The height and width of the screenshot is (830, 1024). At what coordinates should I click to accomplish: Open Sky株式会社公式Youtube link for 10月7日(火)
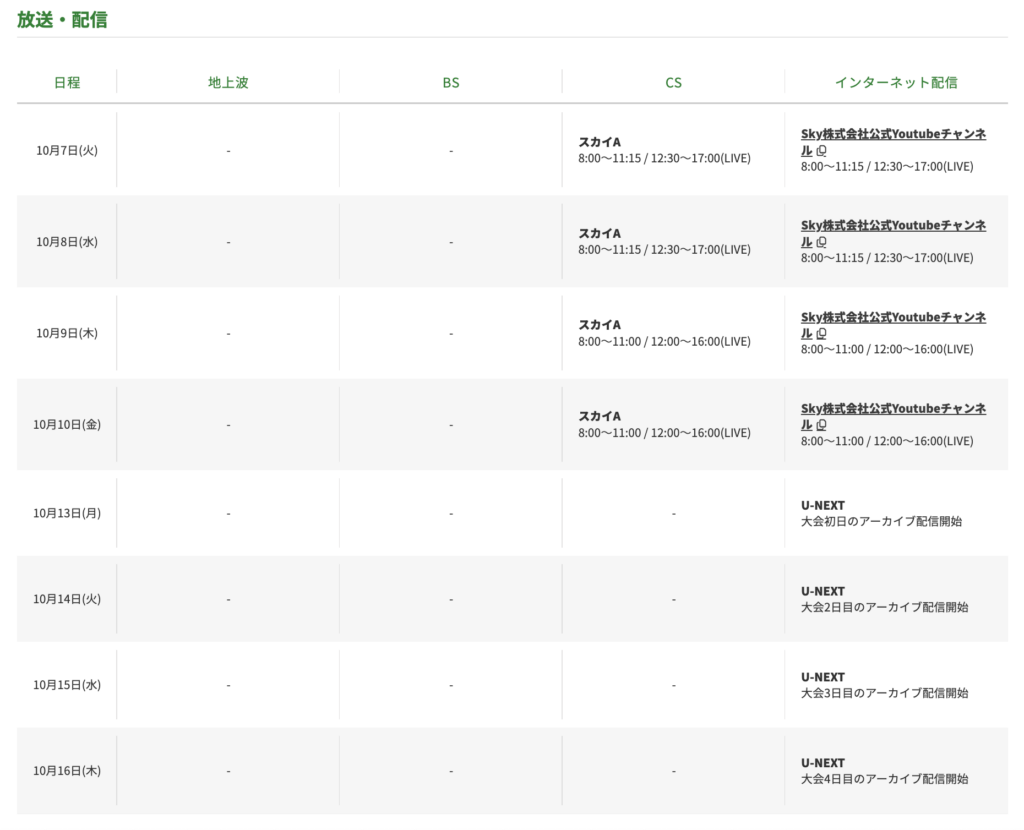click(893, 134)
